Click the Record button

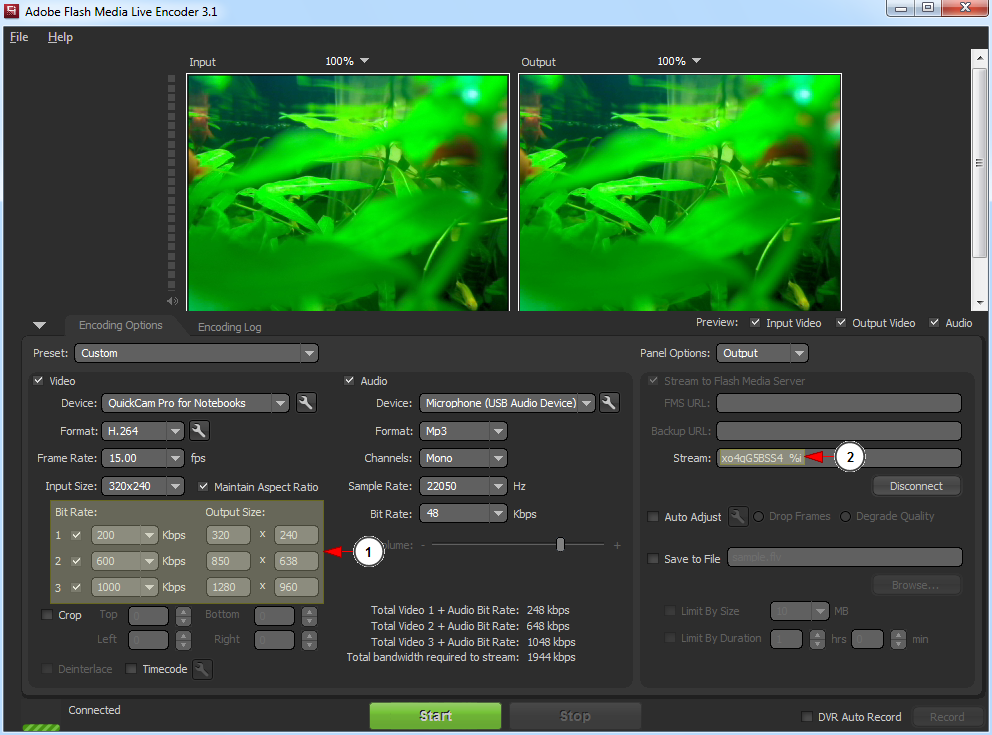click(946, 717)
